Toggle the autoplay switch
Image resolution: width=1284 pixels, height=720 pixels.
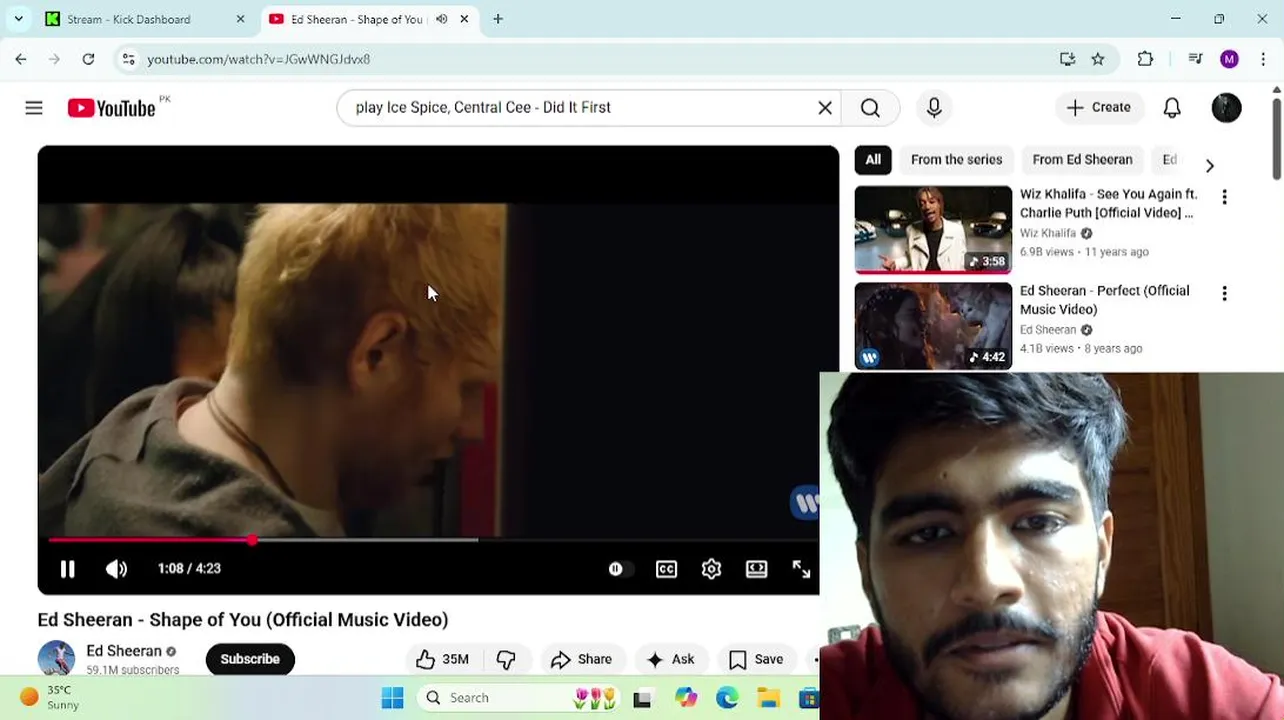click(x=620, y=569)
